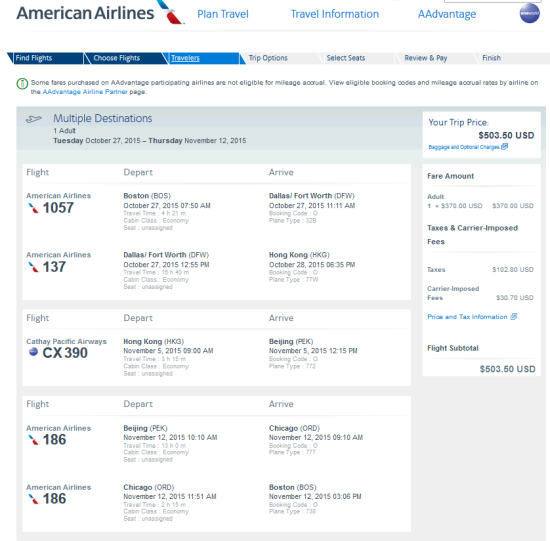Click the Cathay Pacific logo beside CX 390

coord(33,352)
